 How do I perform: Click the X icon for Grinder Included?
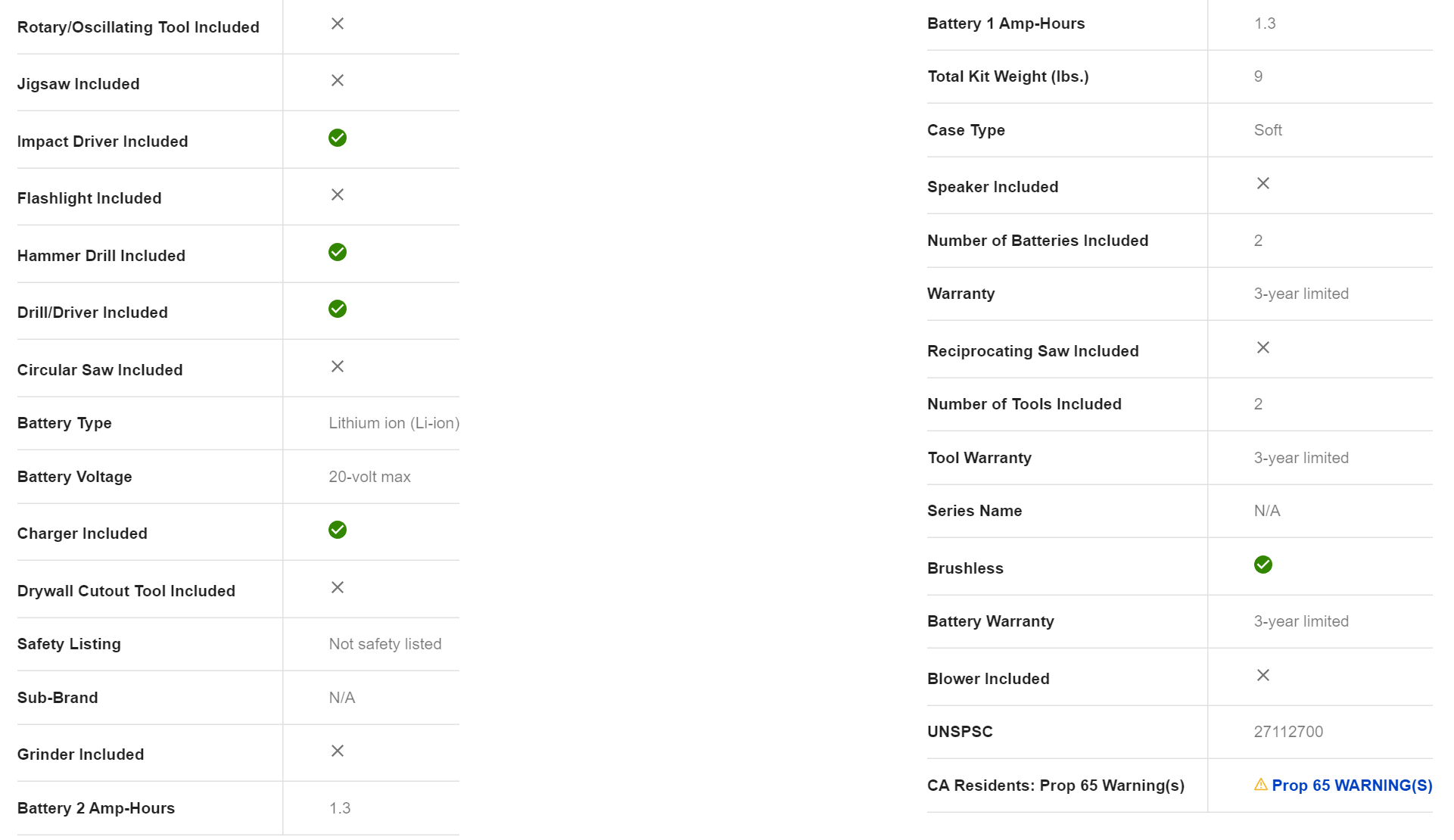338,751
